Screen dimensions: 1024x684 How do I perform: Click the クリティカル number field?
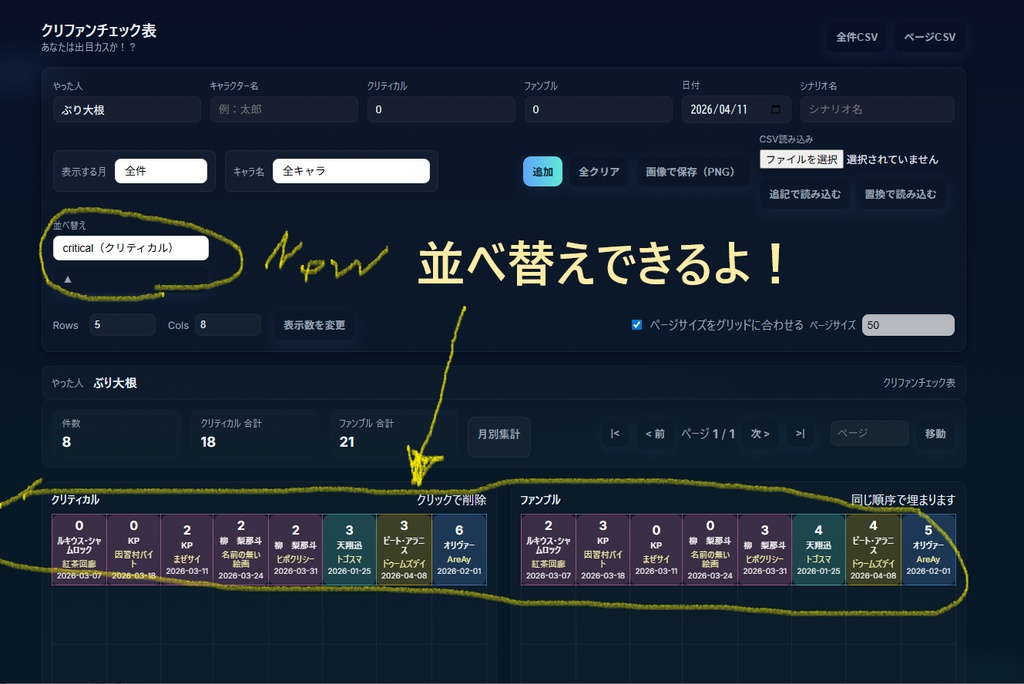(x=441, y=110)
